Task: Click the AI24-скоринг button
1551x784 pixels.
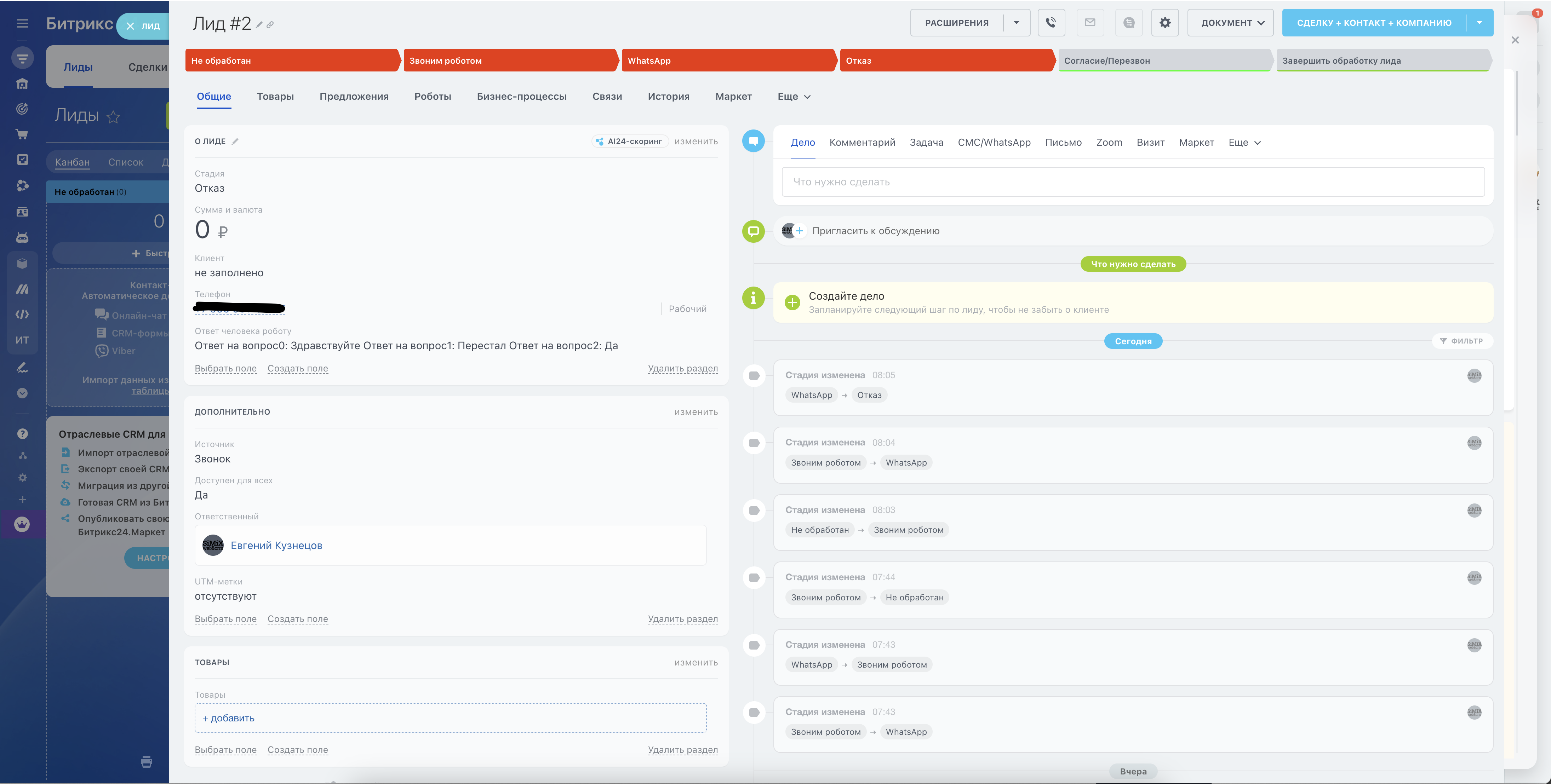Action: click(630, 142)
